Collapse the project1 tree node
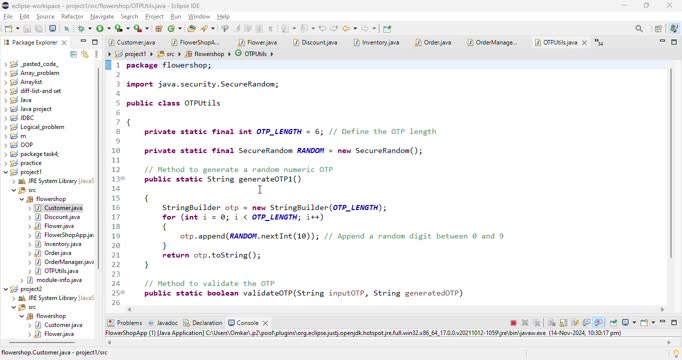Viewport: 682px width, 360px height. tap(6, 172)
